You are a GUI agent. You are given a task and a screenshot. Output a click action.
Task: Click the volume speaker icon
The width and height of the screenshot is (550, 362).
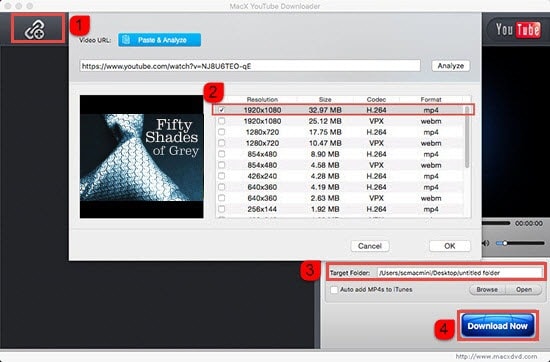coord(486,243)
